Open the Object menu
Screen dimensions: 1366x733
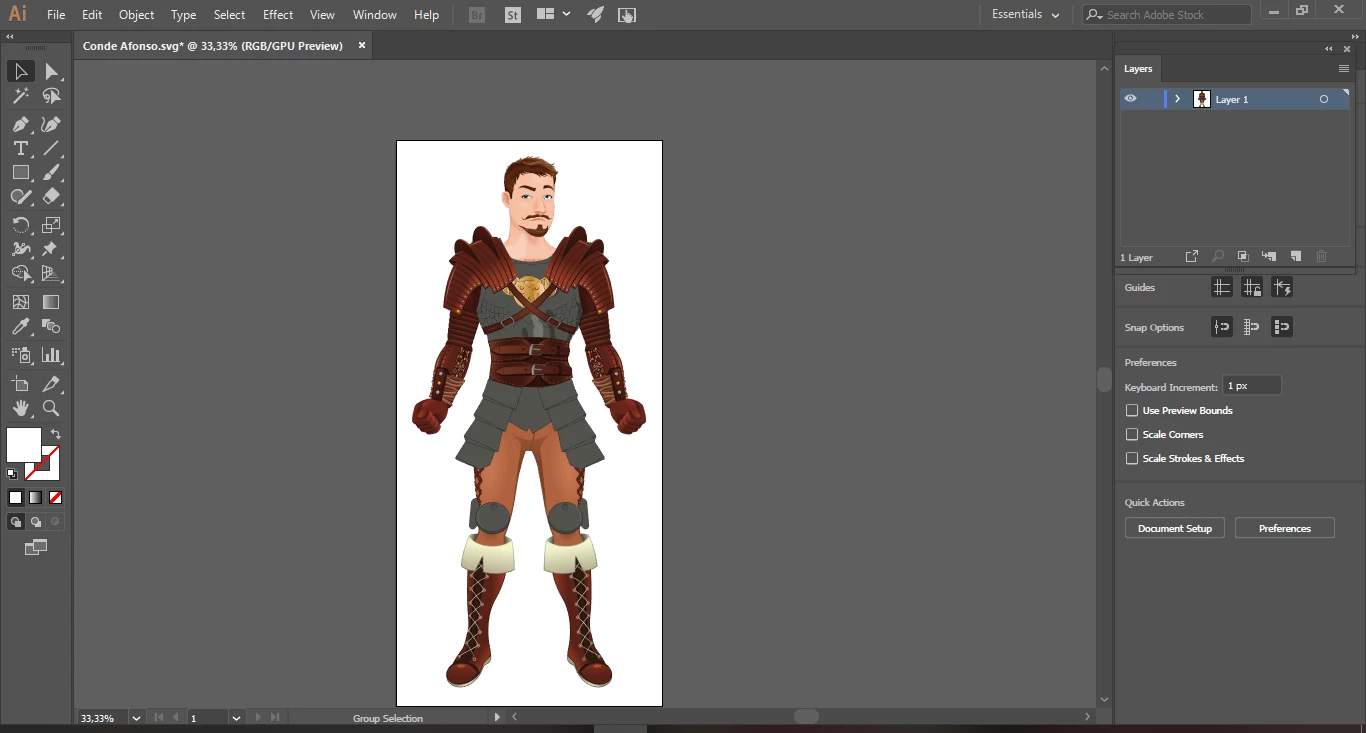click(x=136, y=15)
